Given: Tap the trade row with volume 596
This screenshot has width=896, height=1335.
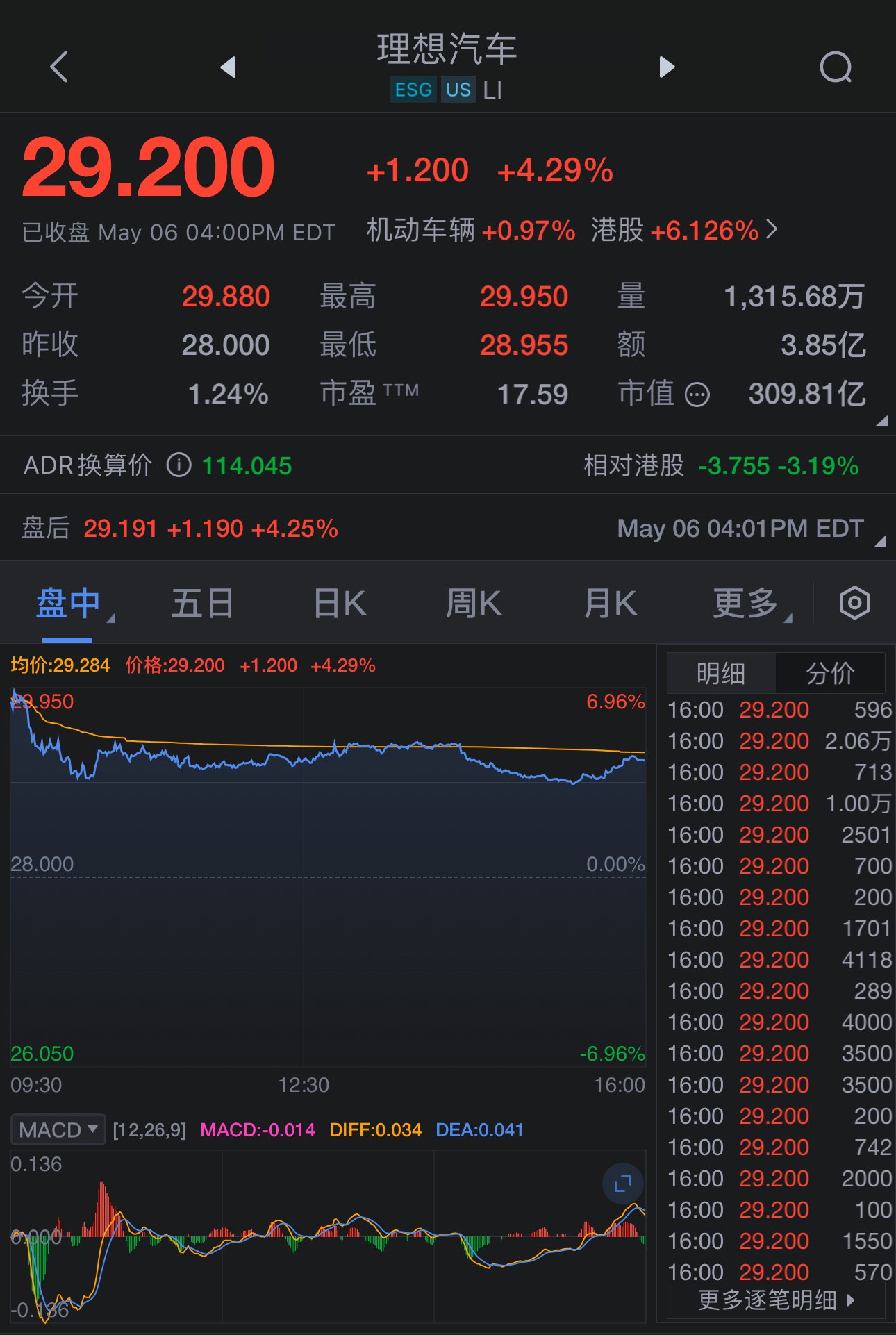Looking at the screenshot, I should [x=779, y=710].
